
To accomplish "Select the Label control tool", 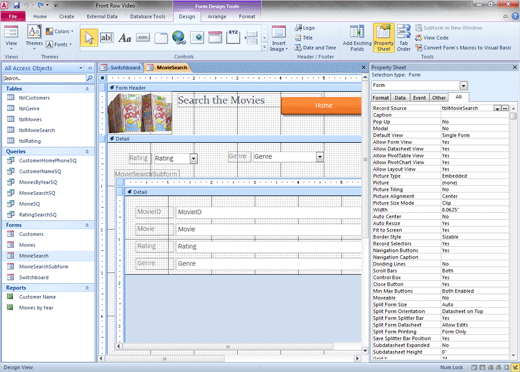I will (x=125, y=38).
